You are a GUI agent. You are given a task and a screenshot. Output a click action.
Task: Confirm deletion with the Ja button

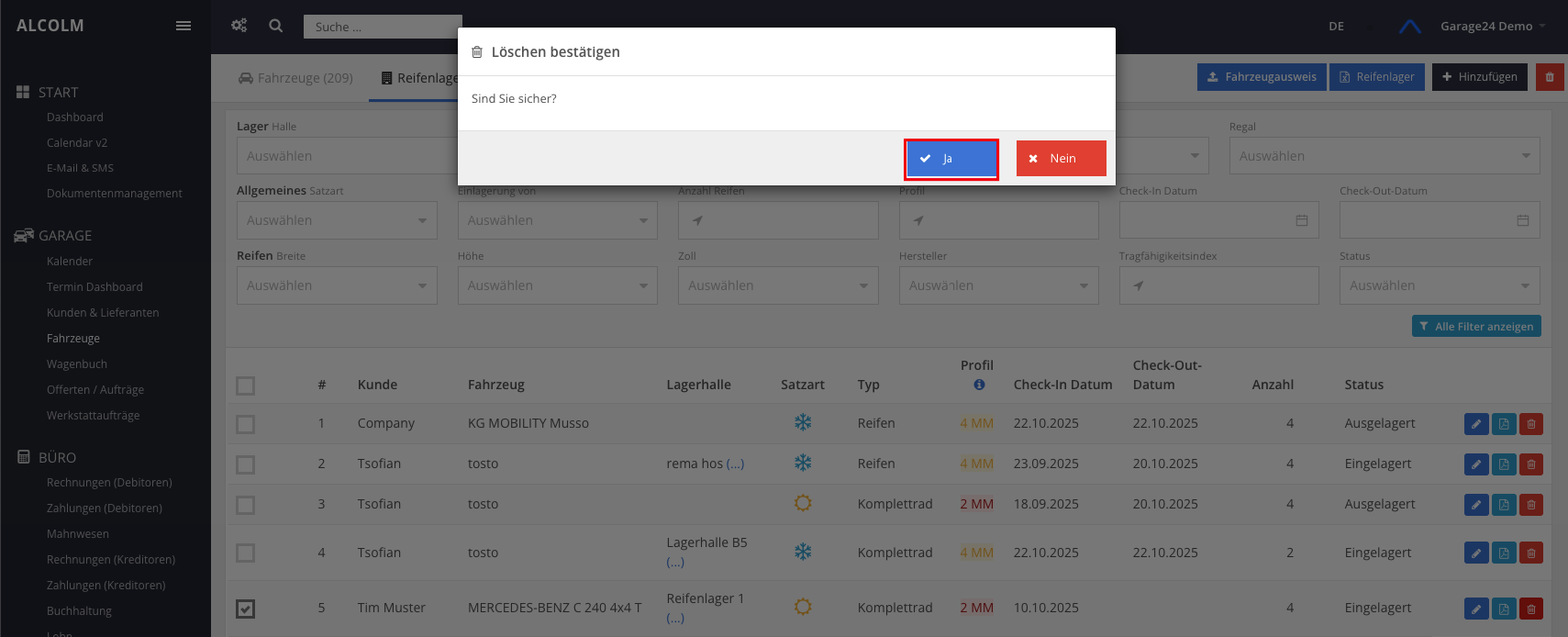(x=951, y=159)
